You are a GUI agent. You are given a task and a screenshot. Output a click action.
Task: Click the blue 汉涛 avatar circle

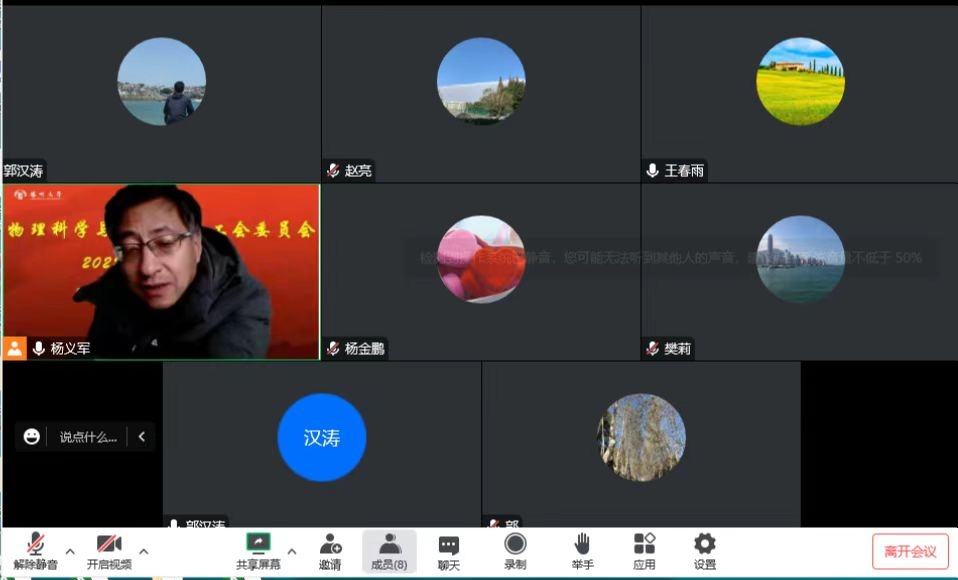click(x=321, y=437)
